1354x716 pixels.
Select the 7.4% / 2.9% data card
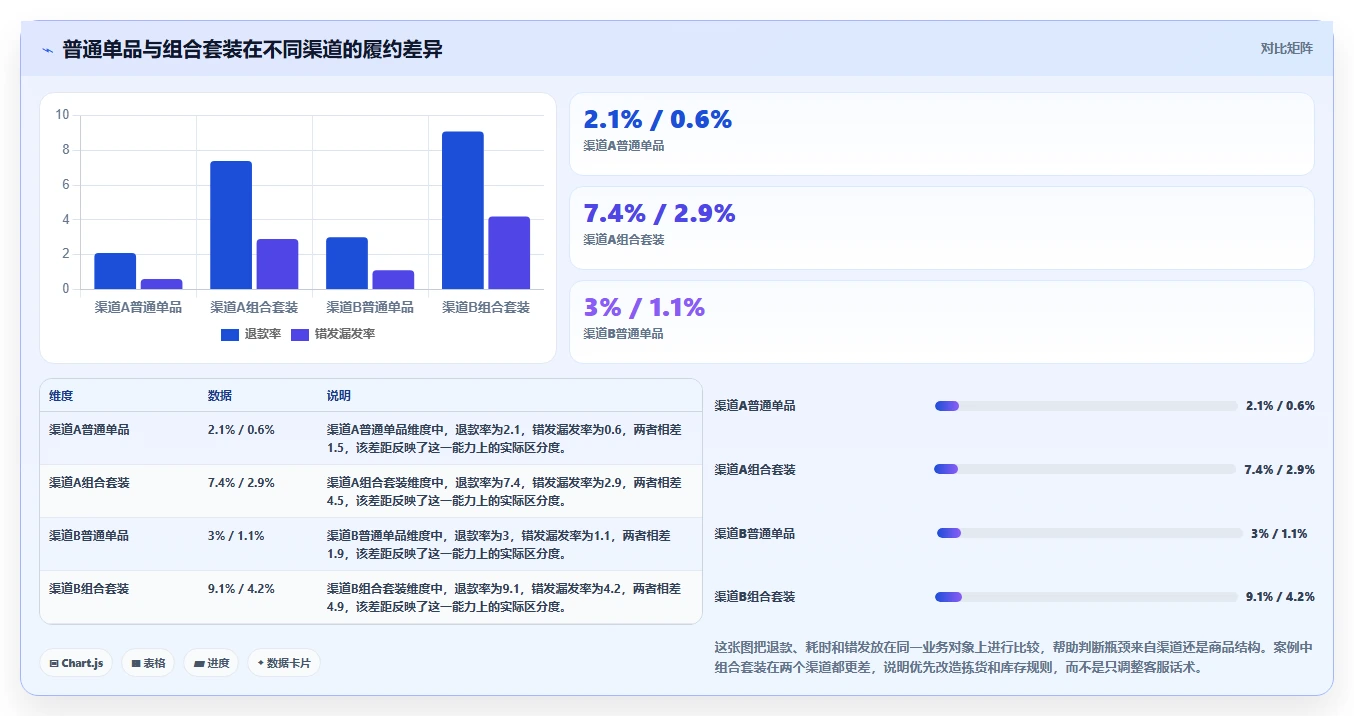point(941,228)
